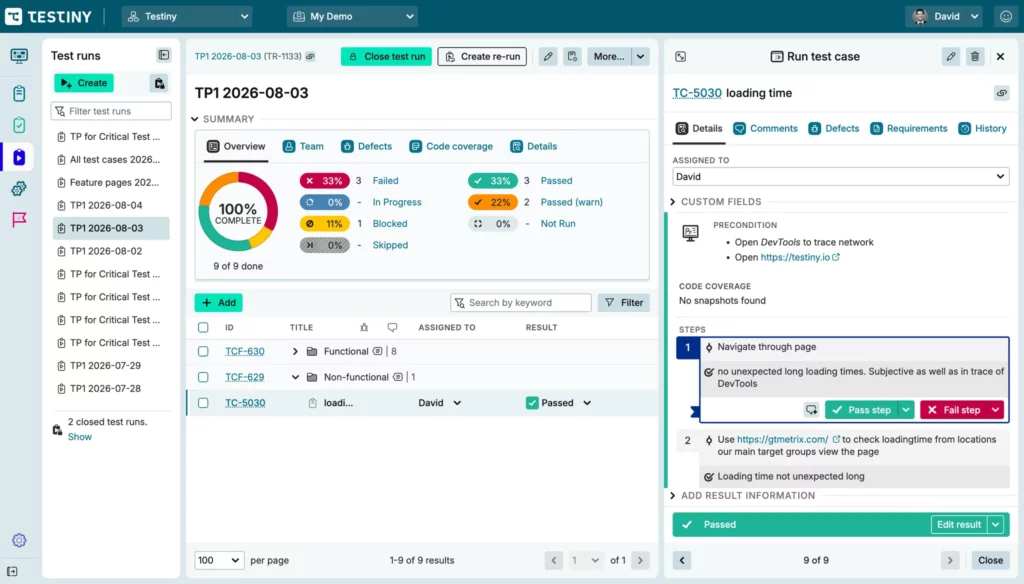Viewport: 1024px width, 584px height.
Task: Switch to the Team tab
Action: coord(303,146)
